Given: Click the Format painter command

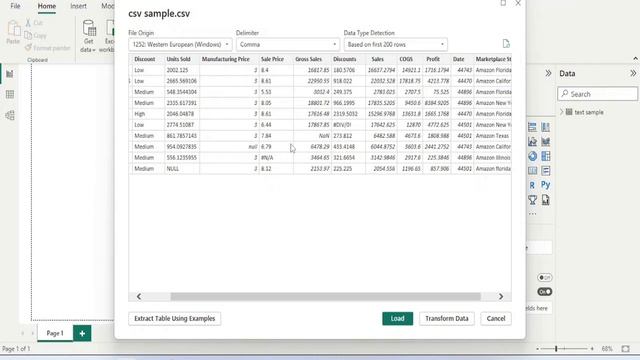Looking at the screenshot, I should coord(47,48).
